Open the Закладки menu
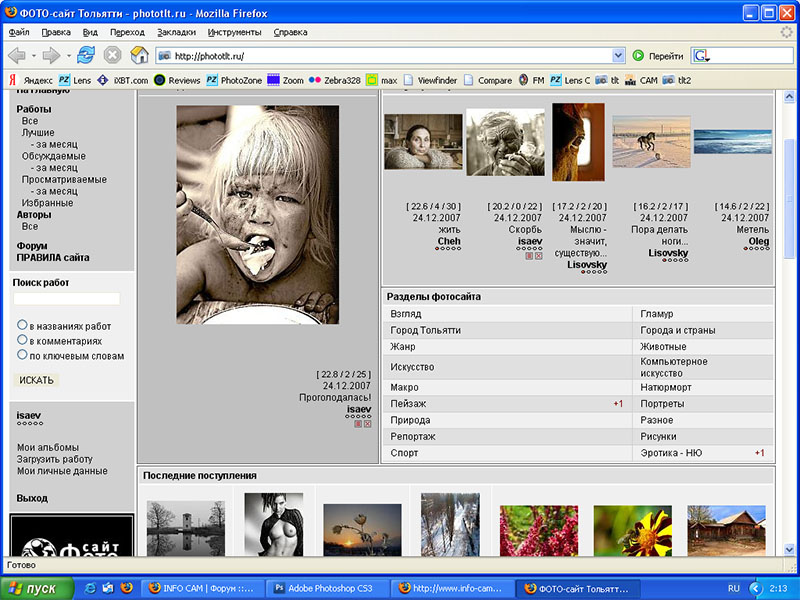 pos(176,32)
